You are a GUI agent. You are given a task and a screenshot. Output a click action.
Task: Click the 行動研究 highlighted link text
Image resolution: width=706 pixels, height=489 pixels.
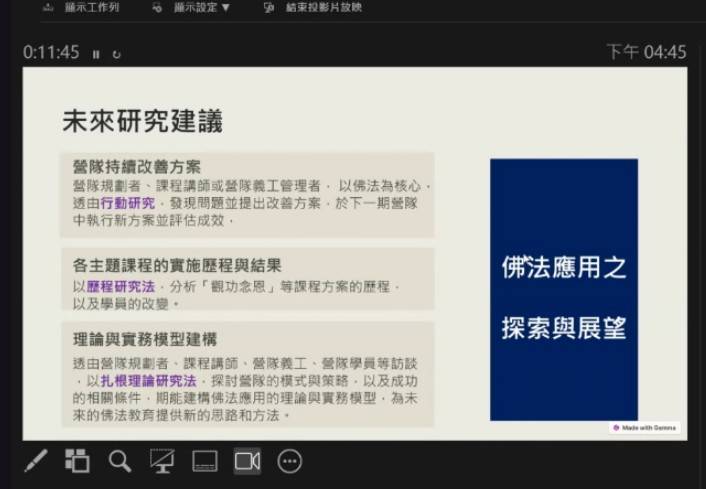coord(128,203)
